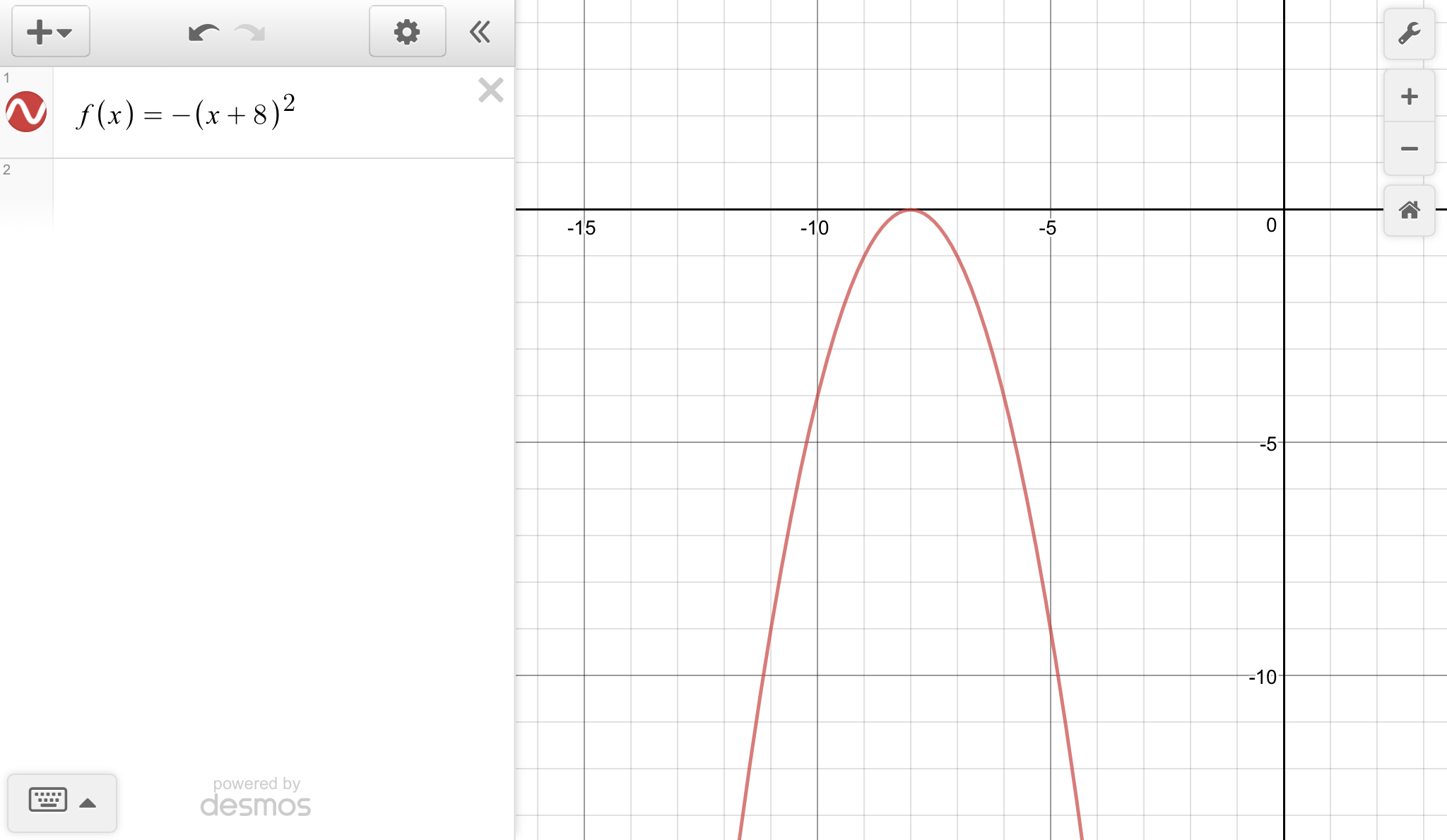Show the on-screen keyboard
This screenshot has height=840, width=1447.
48,800
